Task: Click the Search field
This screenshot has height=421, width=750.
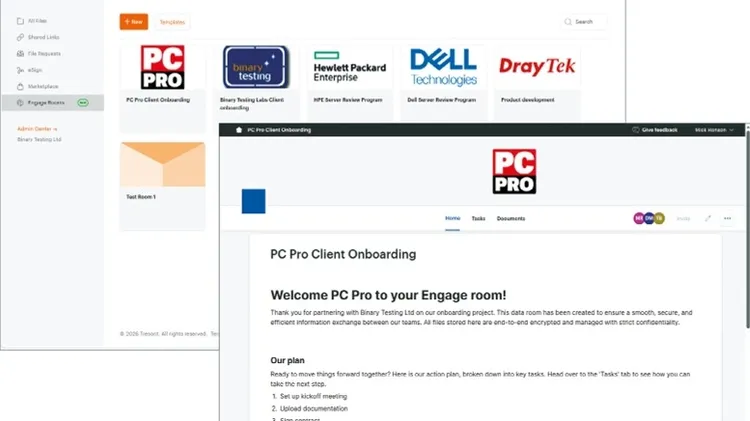Action: coord(584,22)
